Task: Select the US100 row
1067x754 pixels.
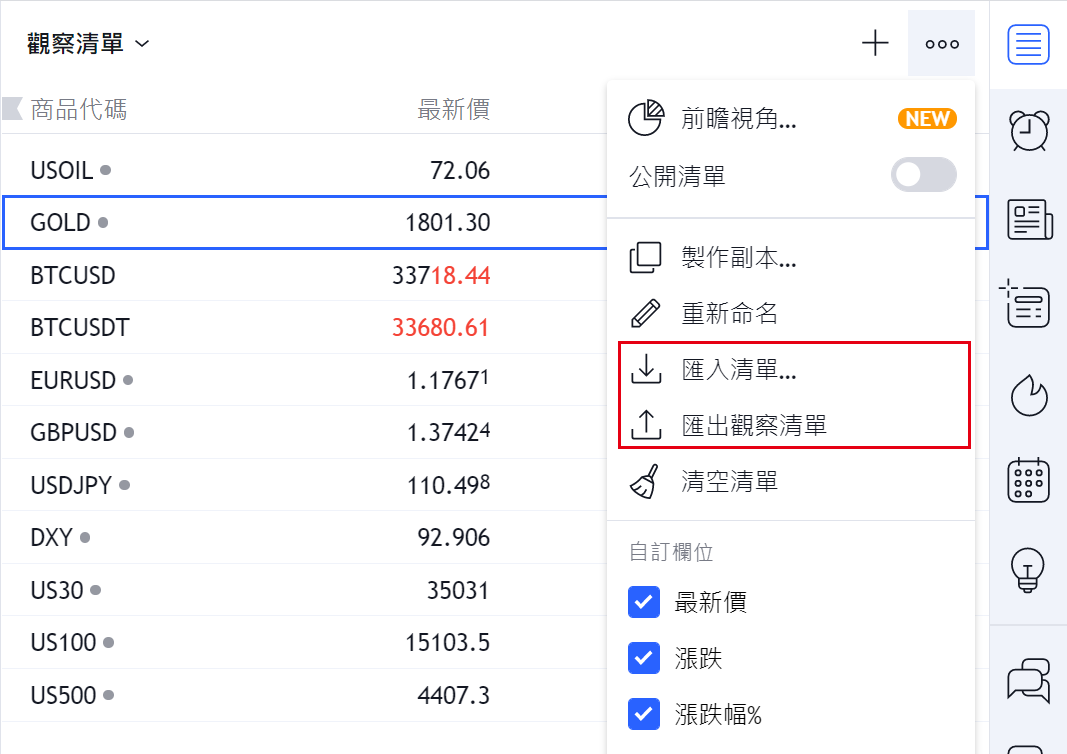Action: tap(304, 642)
